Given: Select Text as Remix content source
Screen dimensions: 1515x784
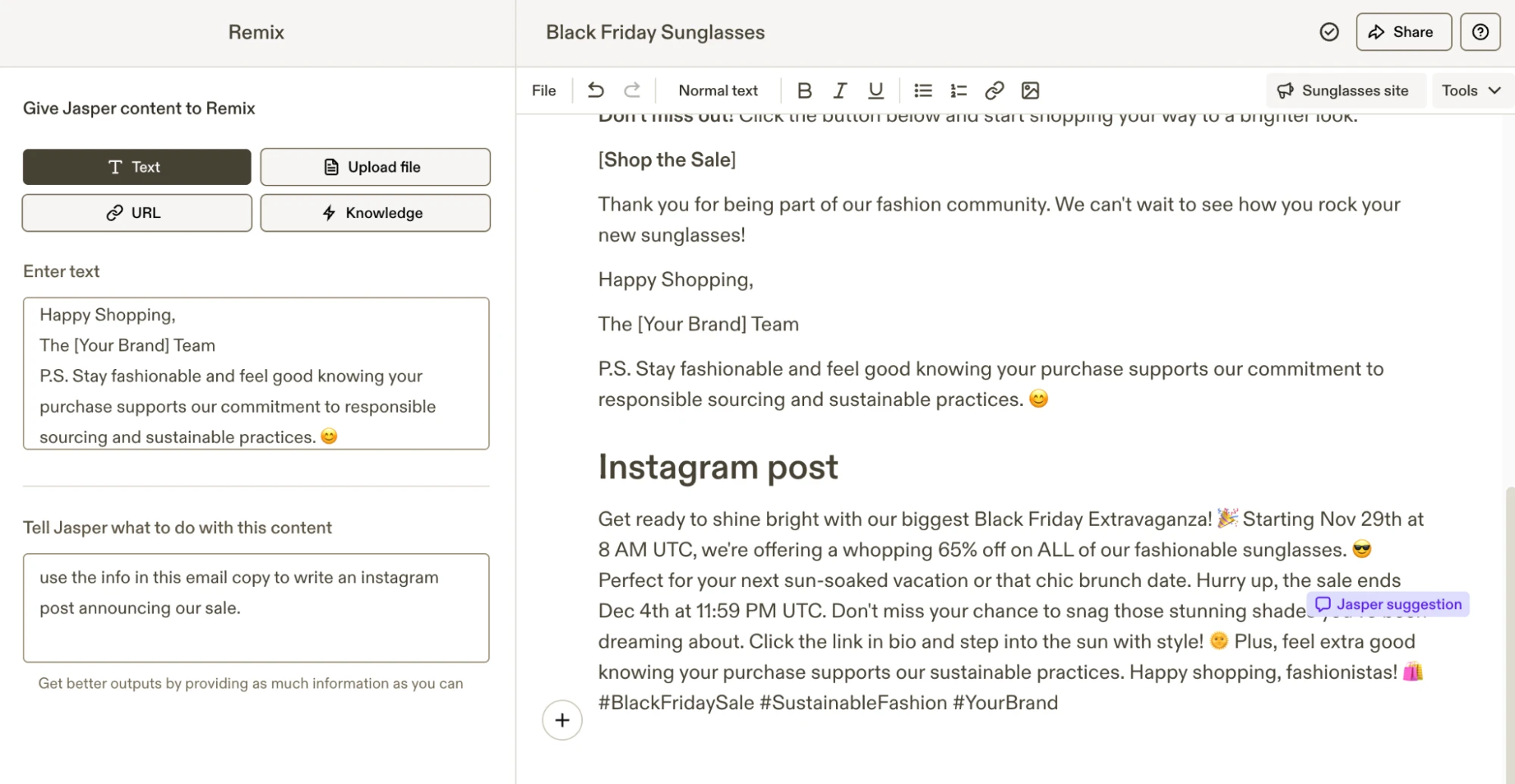Looking at the screenshot, I should pos(136,167).
